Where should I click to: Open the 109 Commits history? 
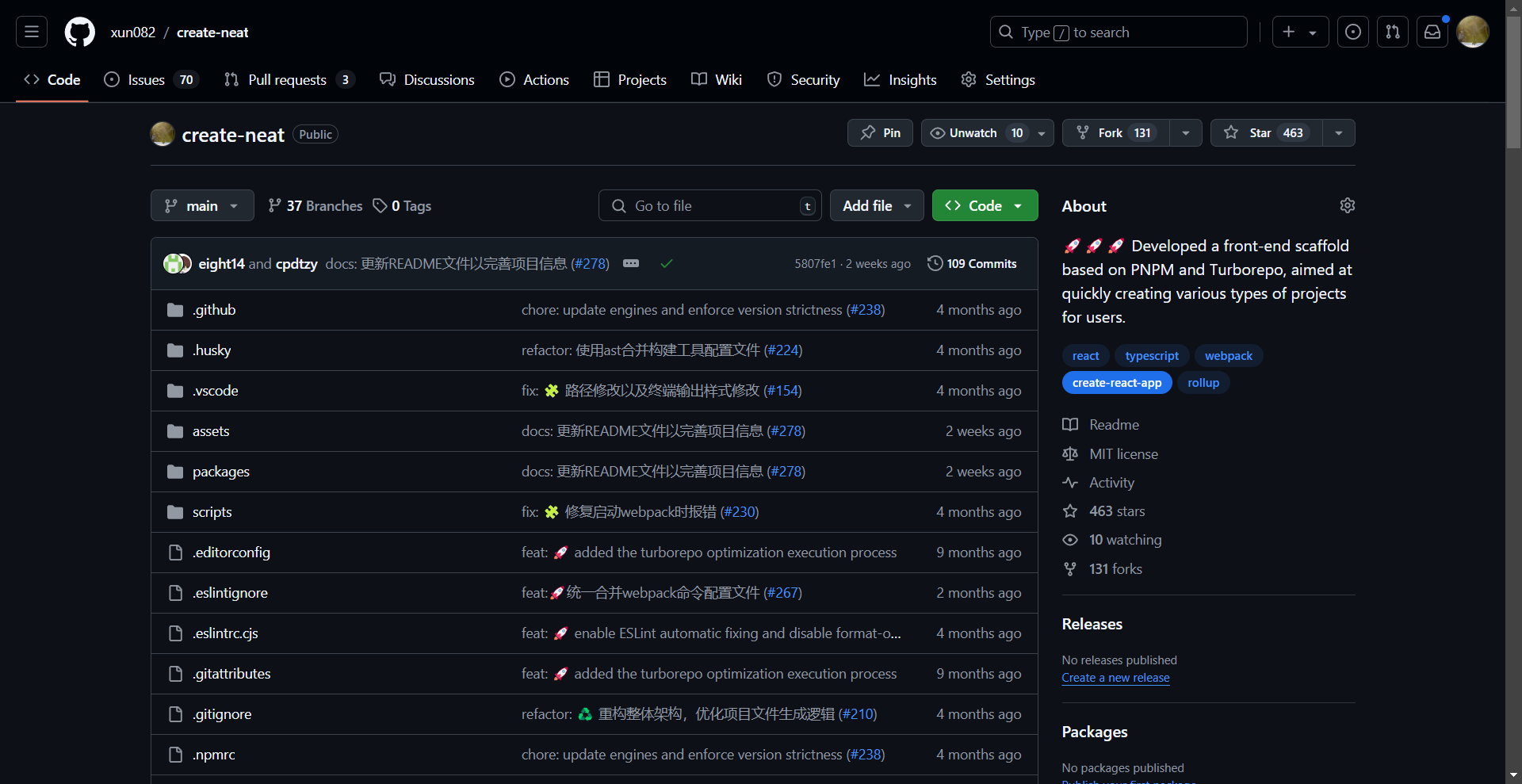(x=972, y=263)
